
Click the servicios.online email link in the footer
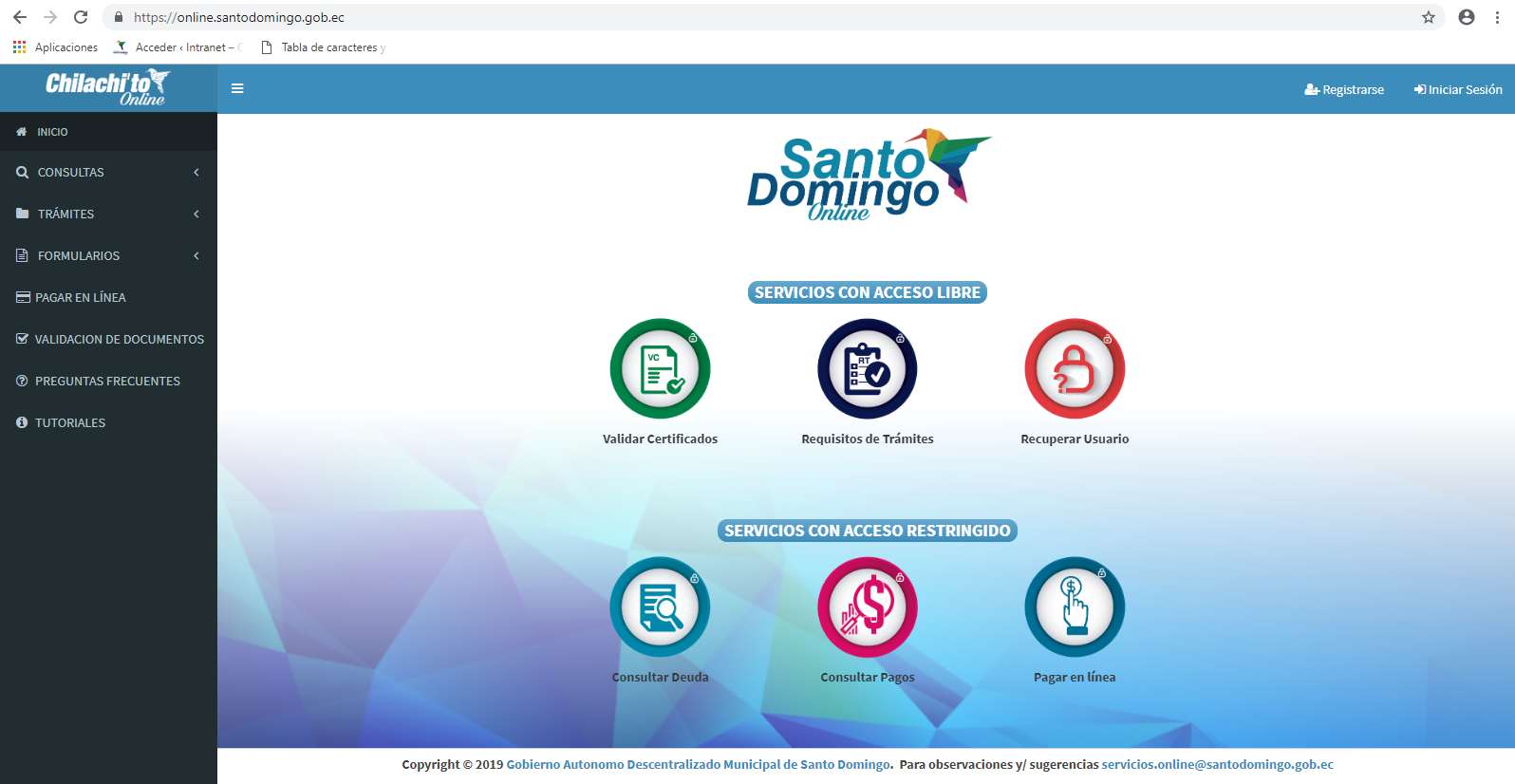1217,765
